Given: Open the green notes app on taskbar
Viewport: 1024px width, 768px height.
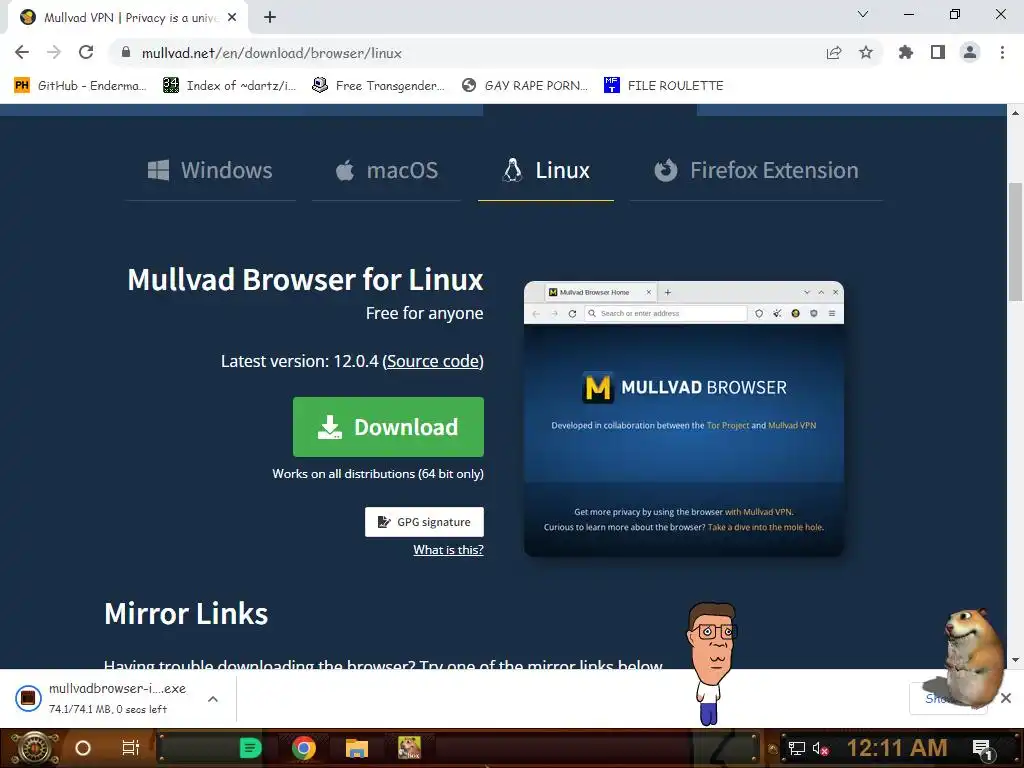Looking at the screenshot, I should [x=250, y=748].
